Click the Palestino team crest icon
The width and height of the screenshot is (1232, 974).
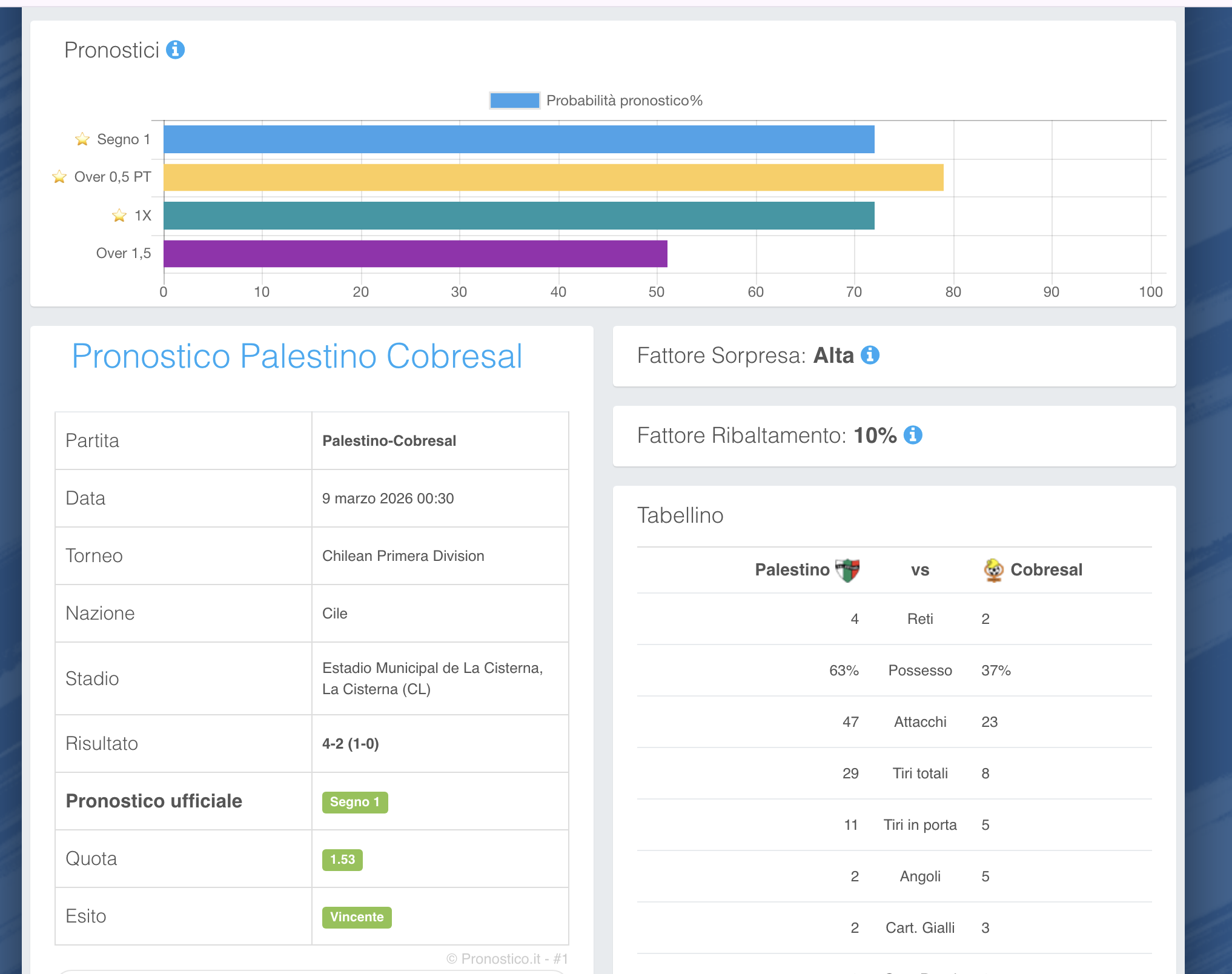[847, 569]
